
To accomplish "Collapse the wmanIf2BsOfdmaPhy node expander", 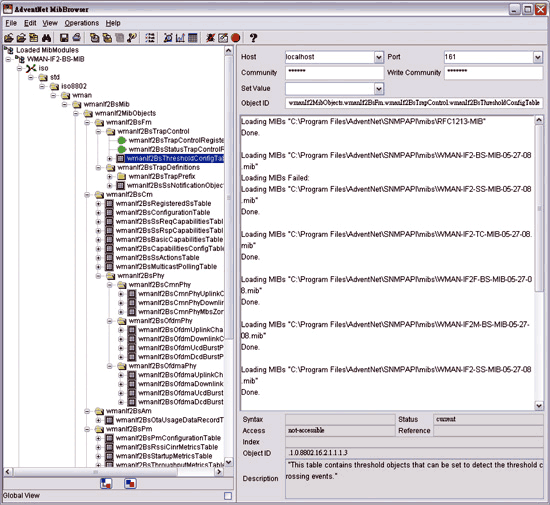I will (x=109, y=366).
